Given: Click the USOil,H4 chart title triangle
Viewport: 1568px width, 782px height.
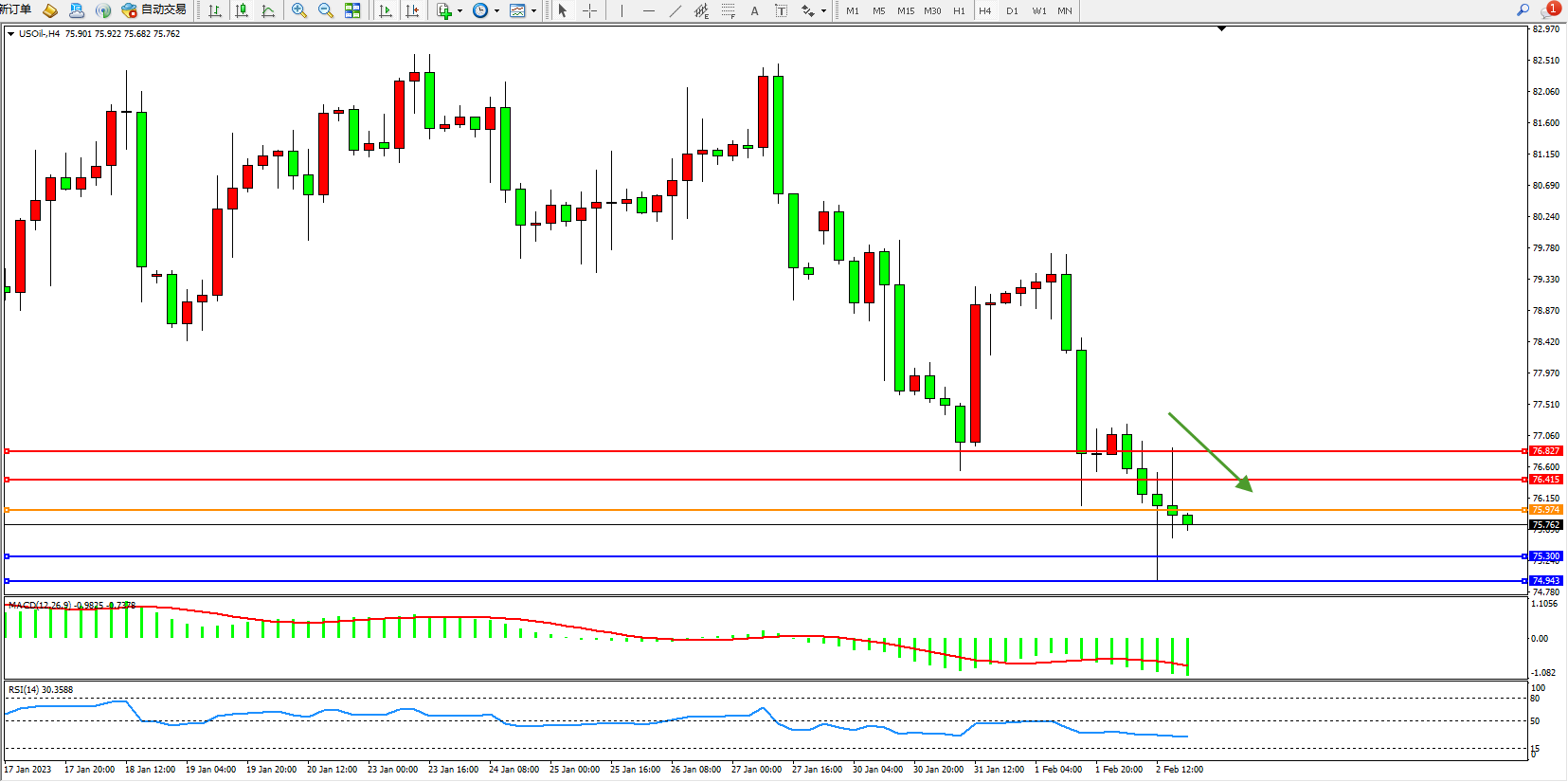Looking at the screenshot, I should click(10, 34).
